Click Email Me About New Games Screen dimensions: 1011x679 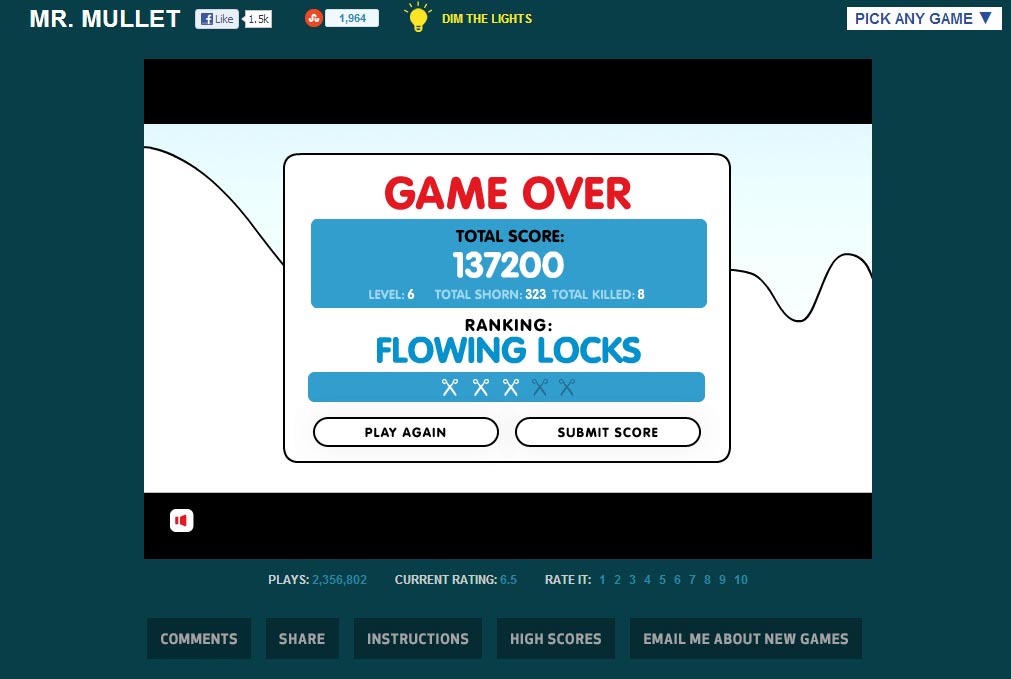point(745,639)
